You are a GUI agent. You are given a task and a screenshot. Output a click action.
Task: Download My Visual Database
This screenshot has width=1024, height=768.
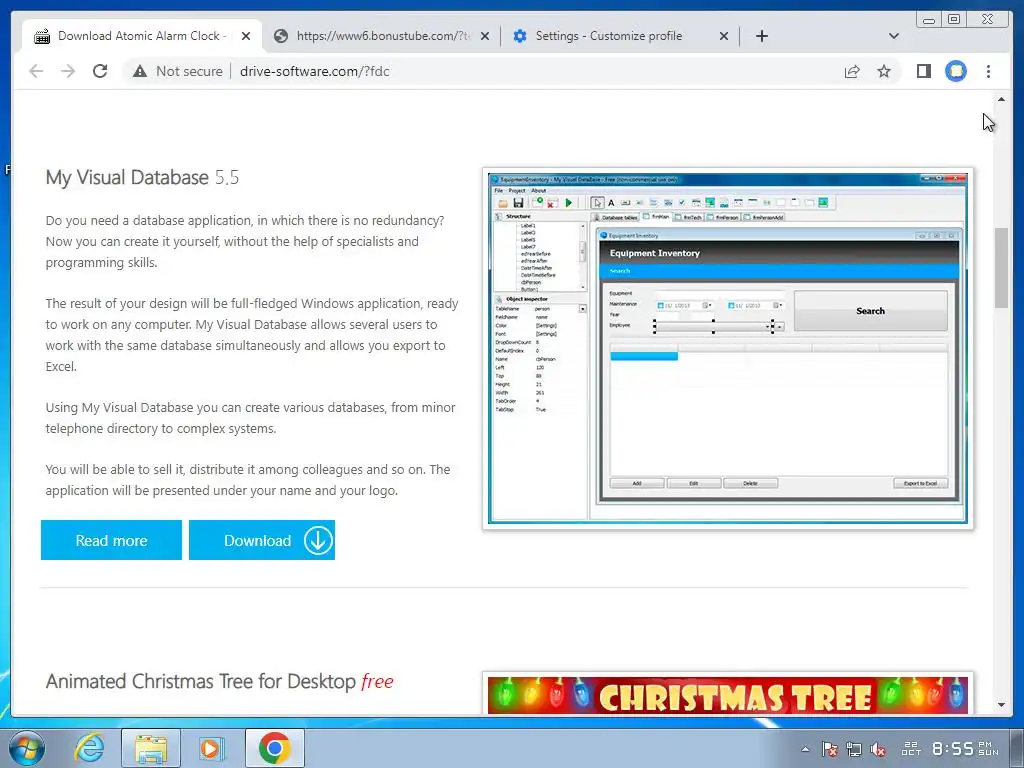(x=262, y=540)
